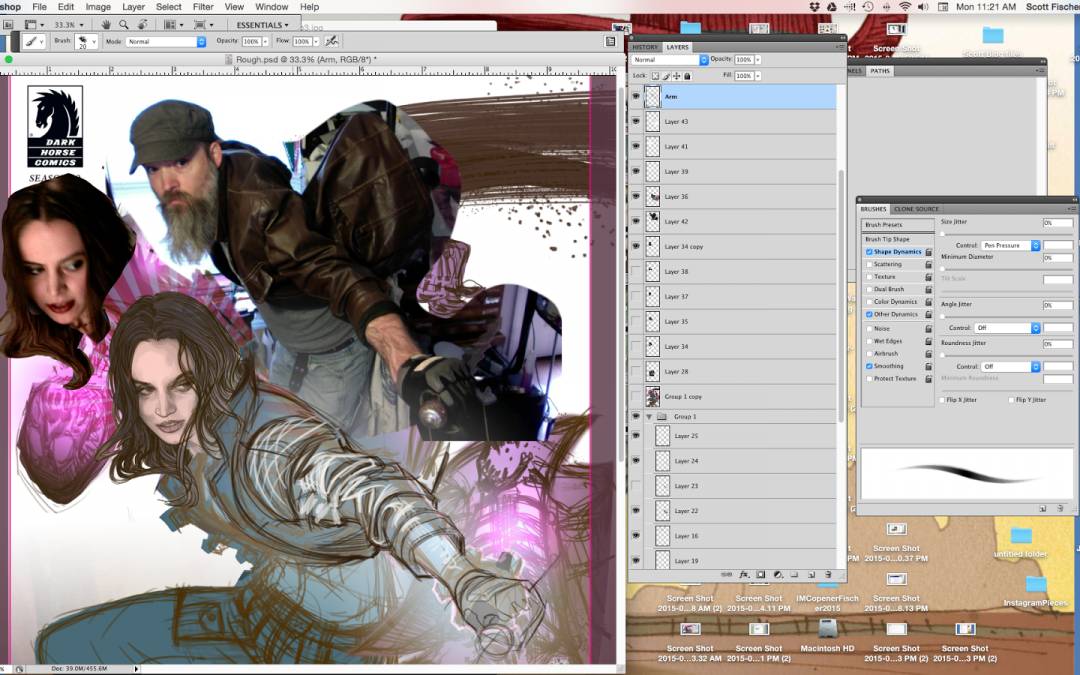1080x675 pixels.
Task: Switch to the History tab
Action: pos(645,47)
